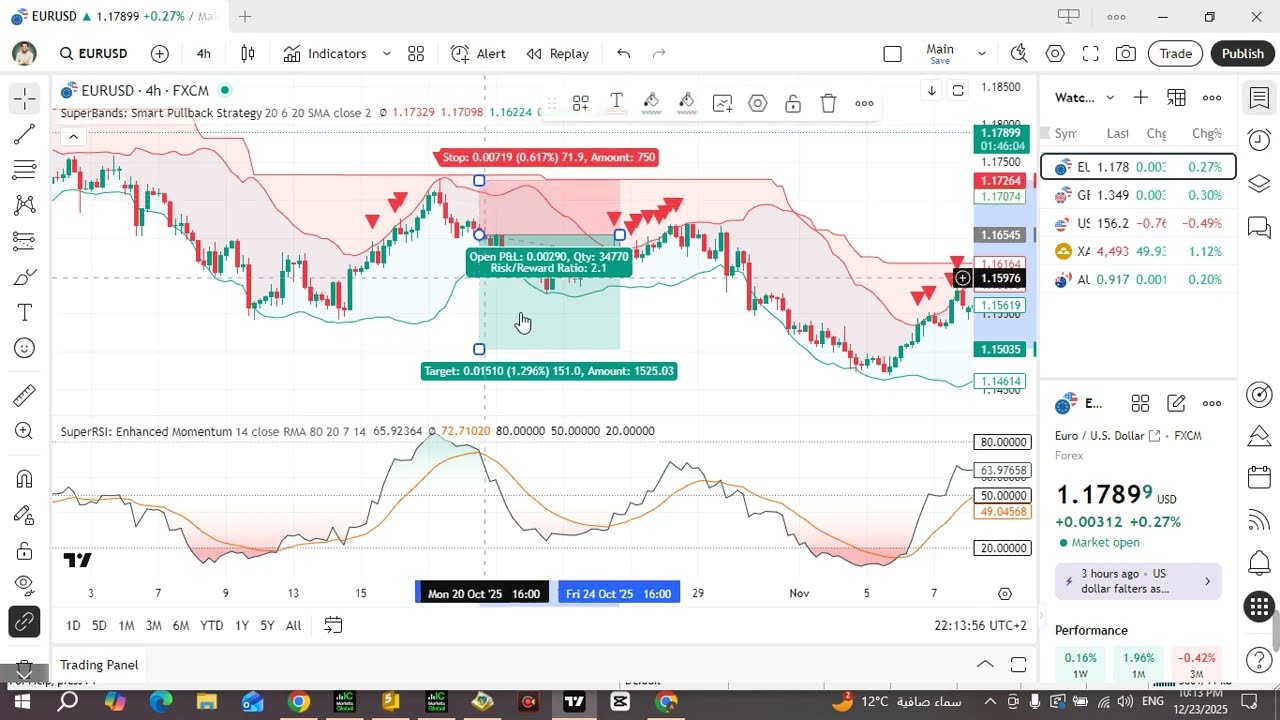Collapse the indicator legend chevron
1280x720 pixels.
tap(73, 137)
